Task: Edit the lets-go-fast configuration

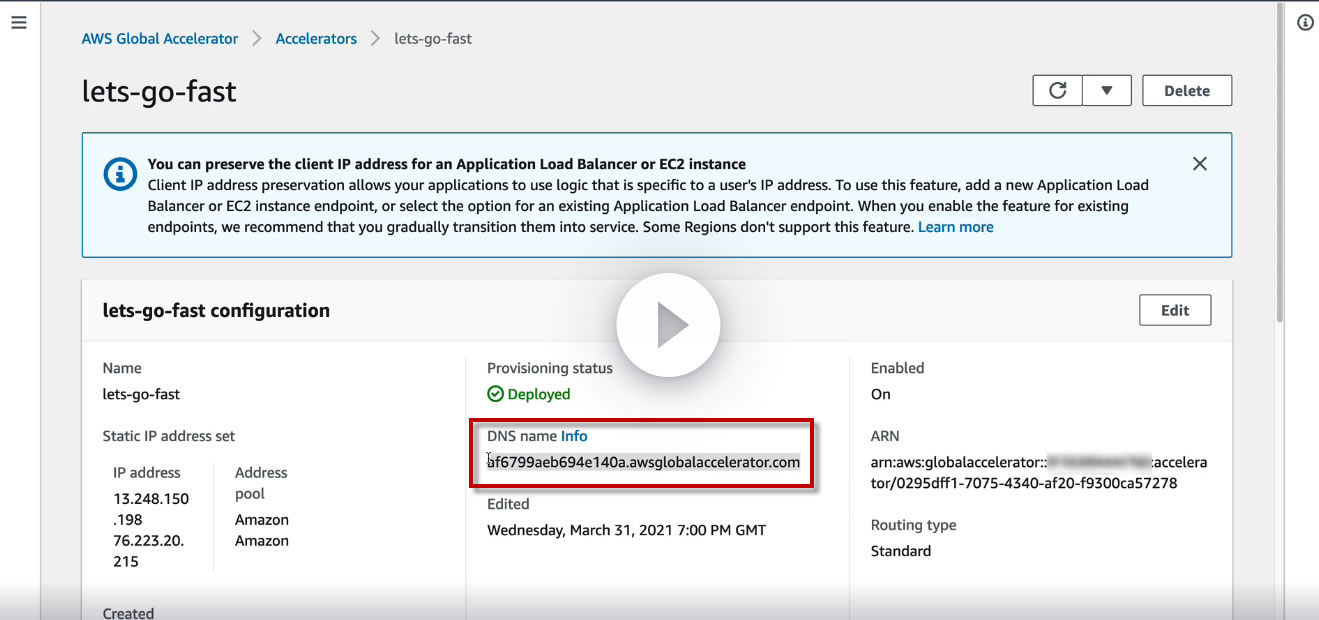Action: click(x=1175, y=310)
